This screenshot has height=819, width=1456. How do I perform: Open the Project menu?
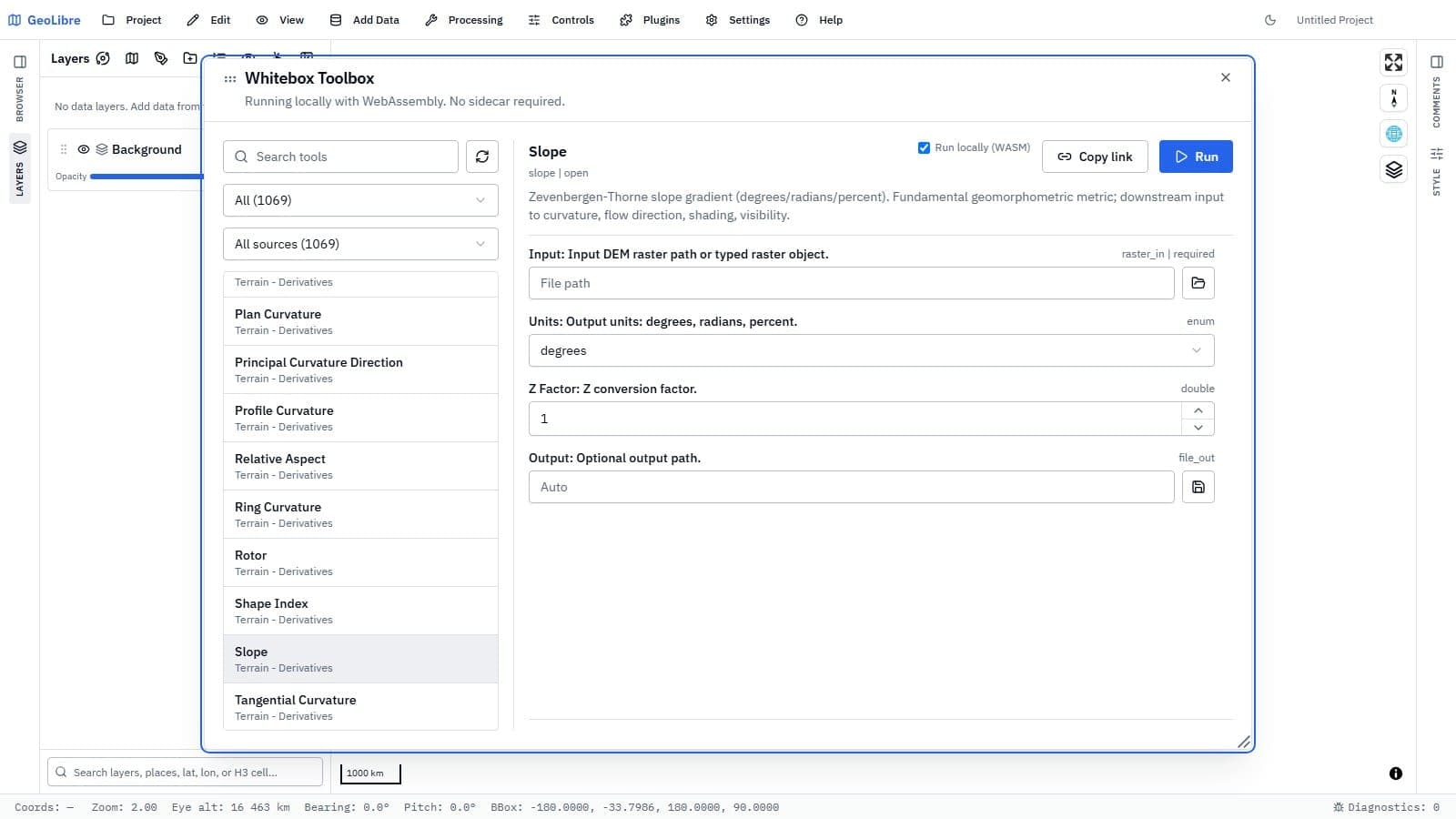pyautogui.click(x=132, y=20)
